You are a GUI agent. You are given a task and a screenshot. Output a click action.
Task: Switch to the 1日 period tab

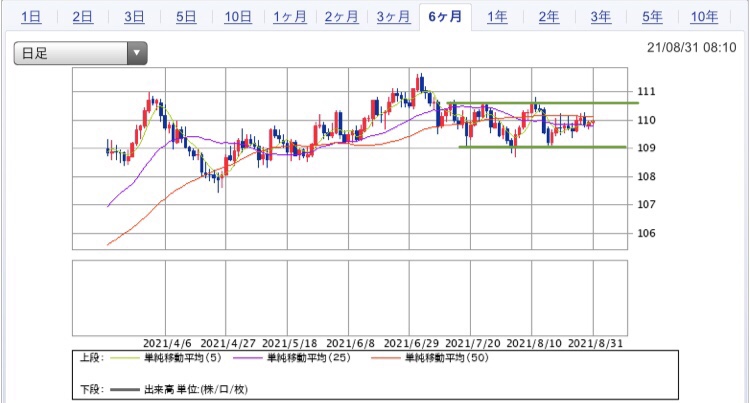click(x=31, y=17)
